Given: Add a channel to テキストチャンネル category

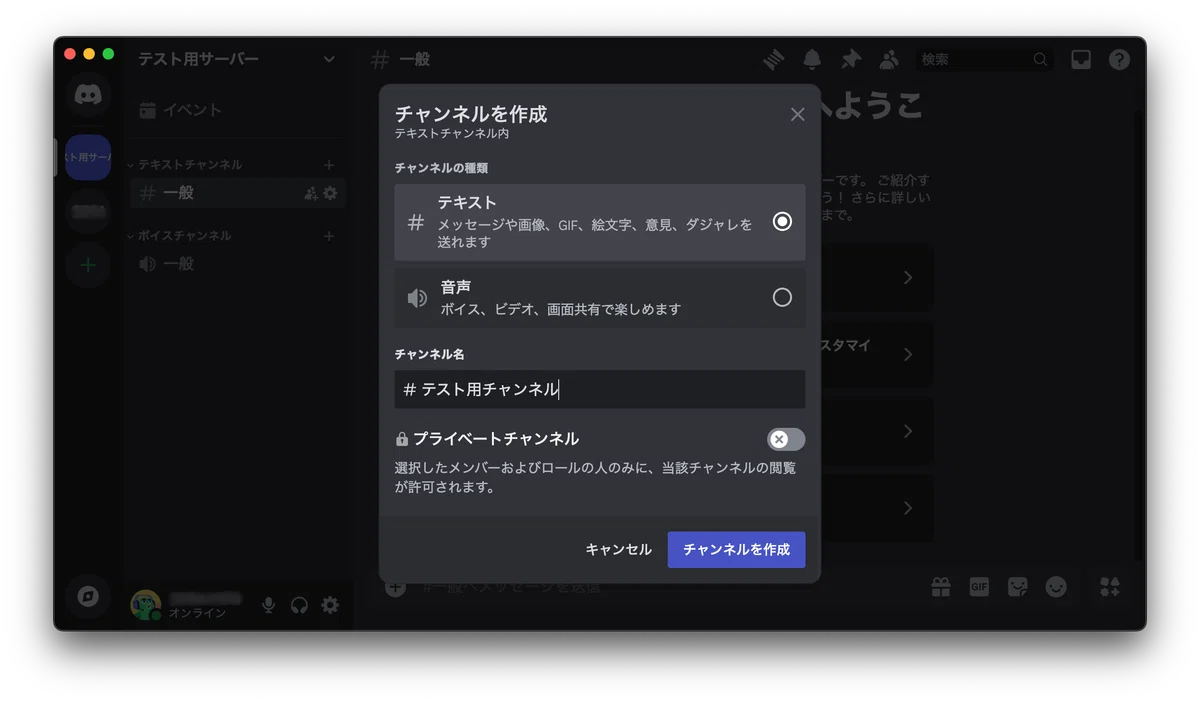Looking at the screenshot, I should (x=329, y=164).
